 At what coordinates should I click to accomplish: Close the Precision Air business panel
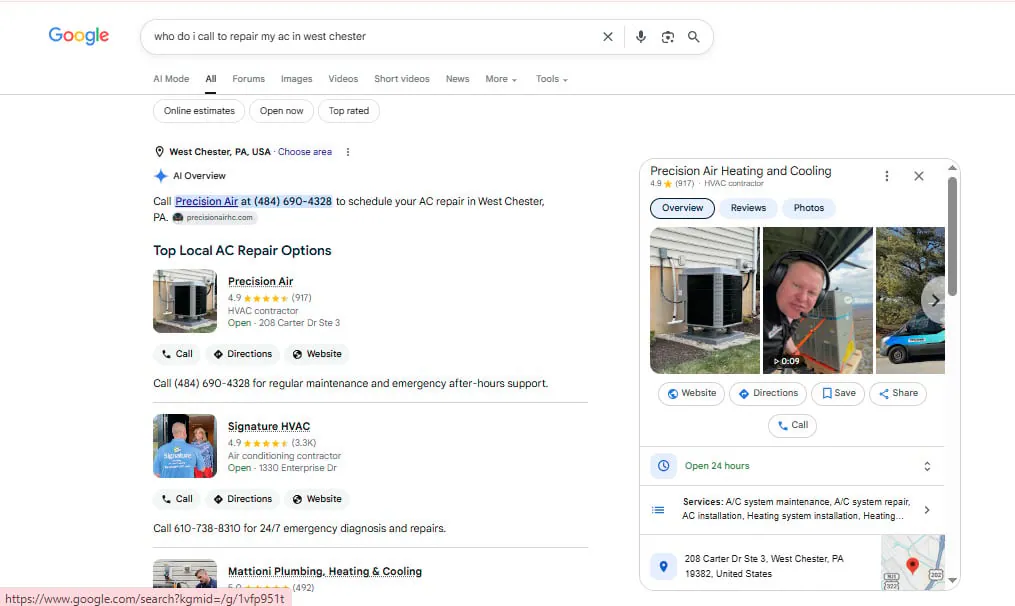click(x=919, y=176)
